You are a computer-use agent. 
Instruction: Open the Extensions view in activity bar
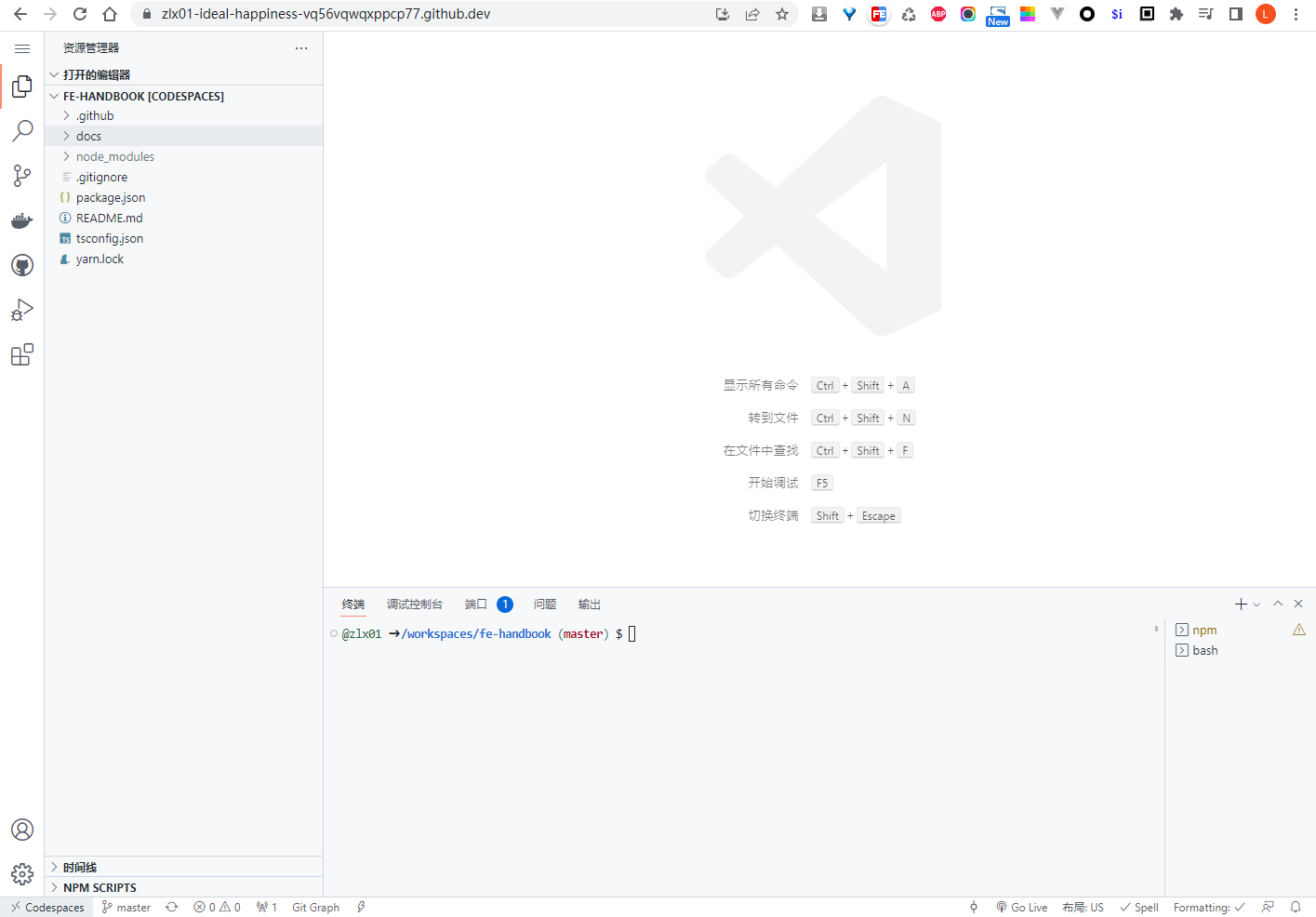click(22, 354)
